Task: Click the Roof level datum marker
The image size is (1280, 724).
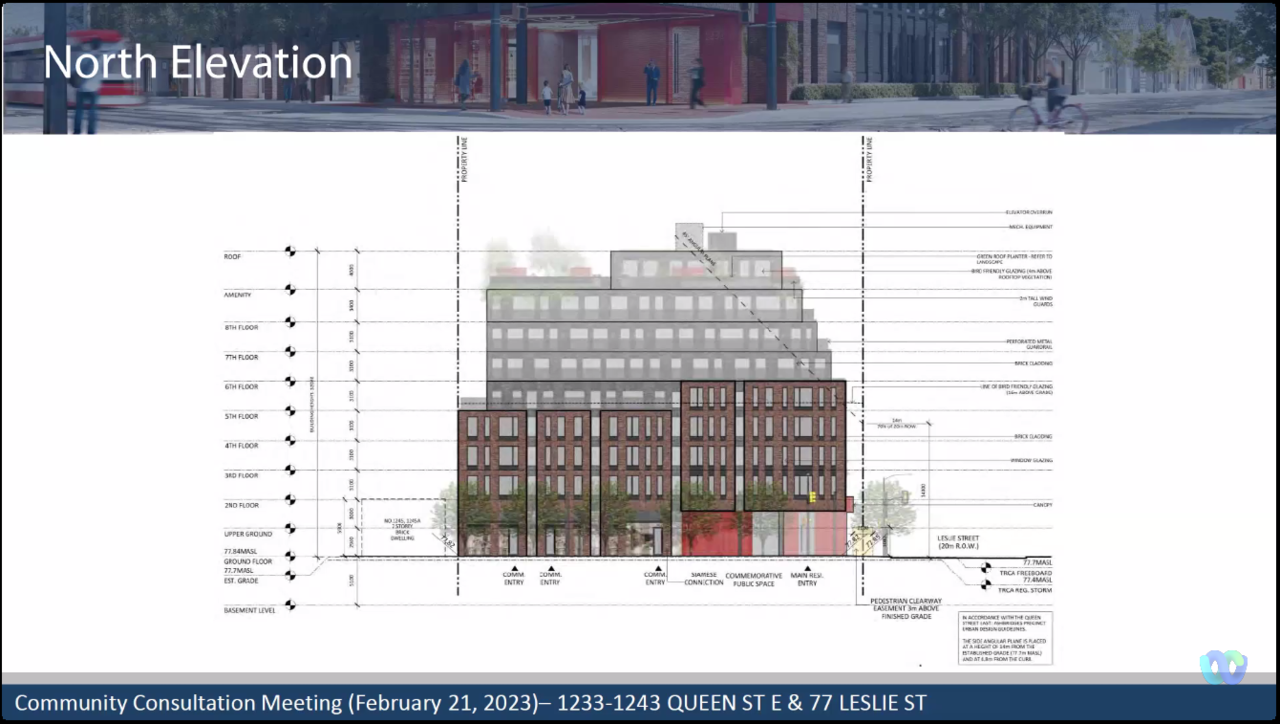Action: [290, 251]
